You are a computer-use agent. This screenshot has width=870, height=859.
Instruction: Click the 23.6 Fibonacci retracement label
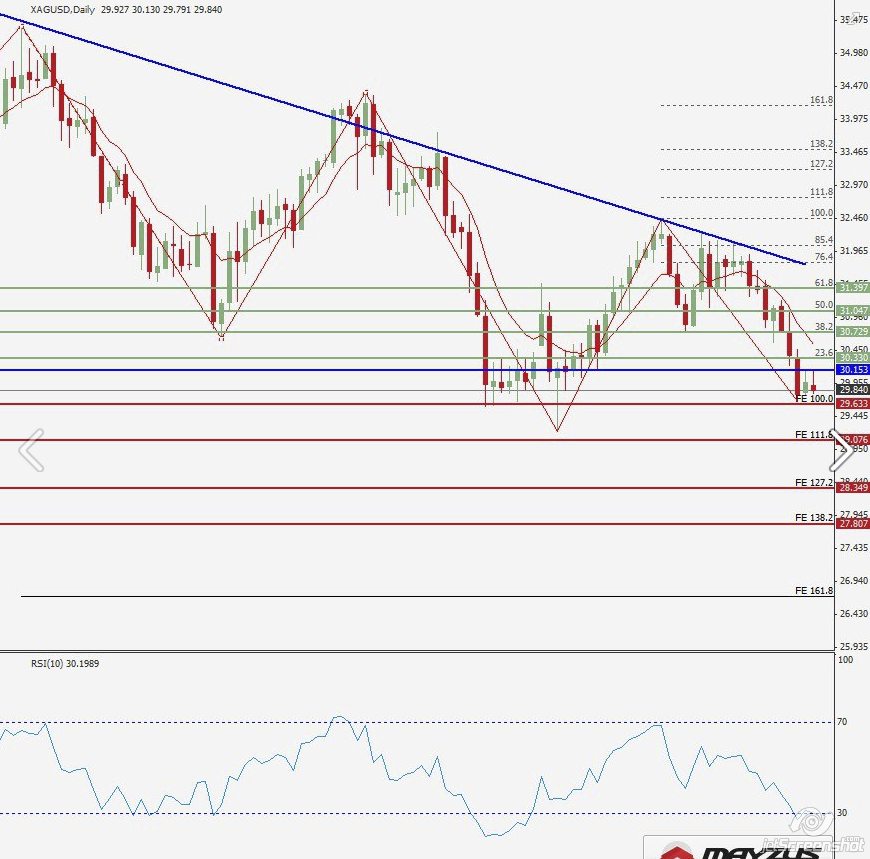823,352
